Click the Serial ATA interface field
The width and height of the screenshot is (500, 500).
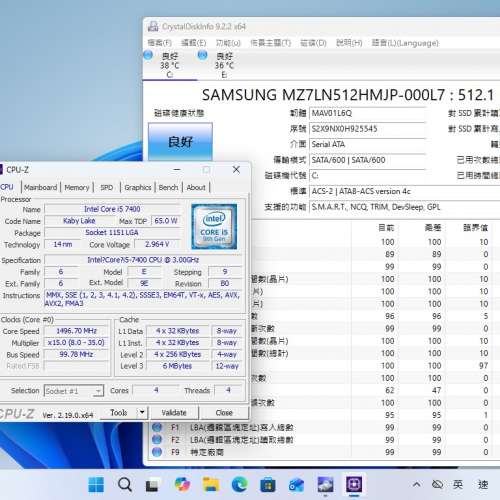coord(367,144)
